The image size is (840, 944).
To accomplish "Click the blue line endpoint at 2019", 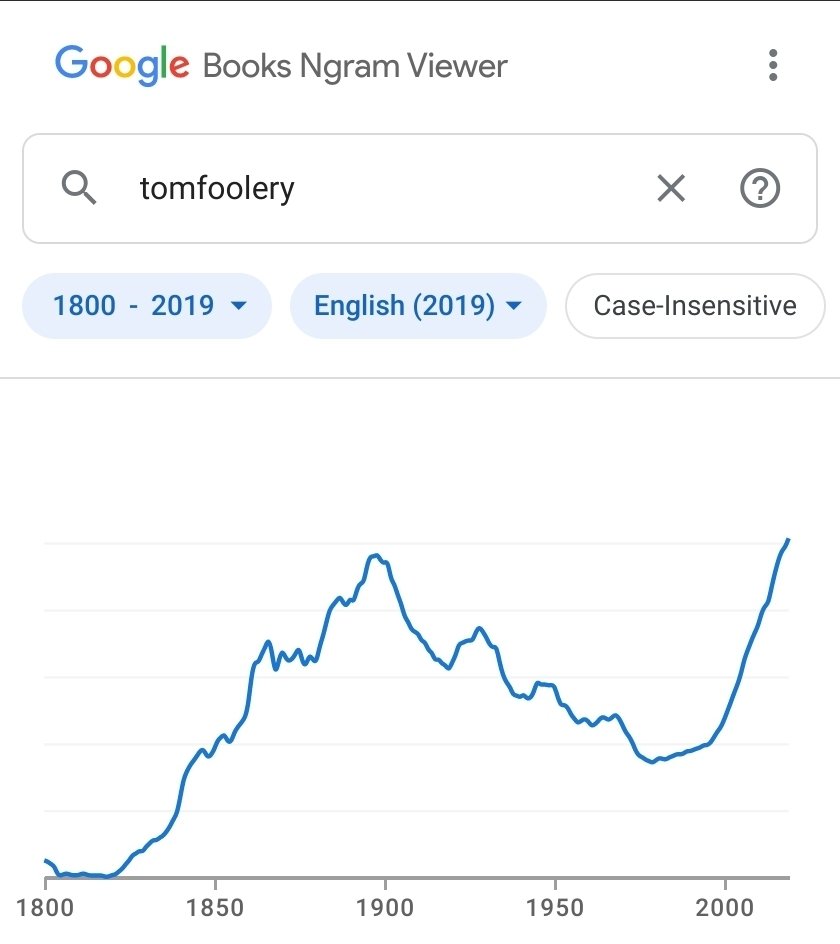I will [x=788, y=539].
